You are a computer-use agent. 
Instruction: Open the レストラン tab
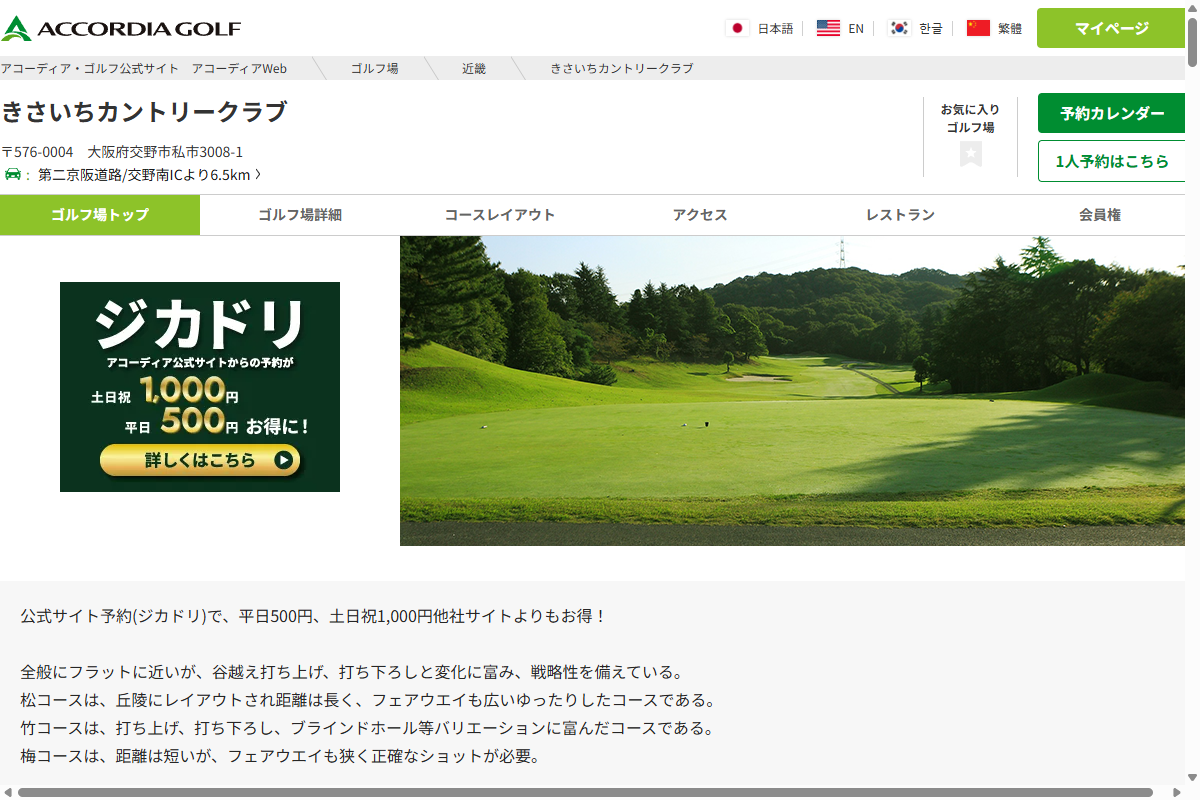coord(900,215)
